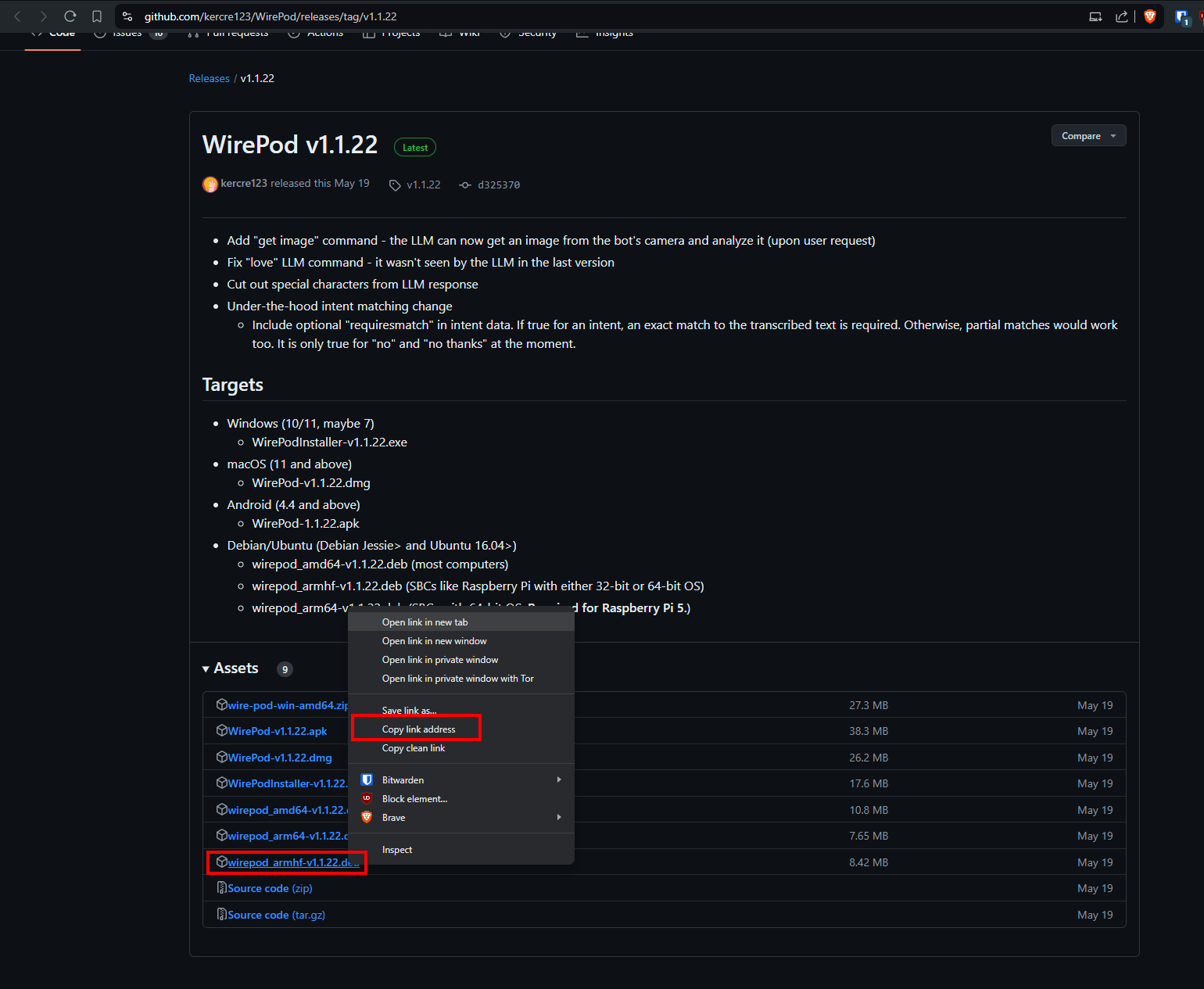Download WirePod-v1.1.22.apk asset
Screen dimensions: 1204x989
click(278, 731)
